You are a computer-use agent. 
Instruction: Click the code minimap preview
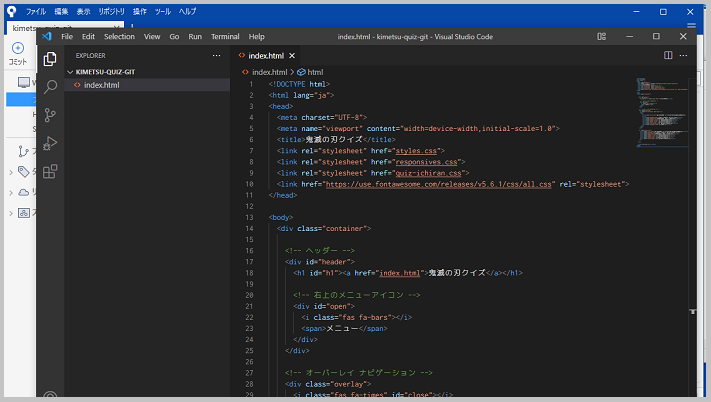point(662,112)
